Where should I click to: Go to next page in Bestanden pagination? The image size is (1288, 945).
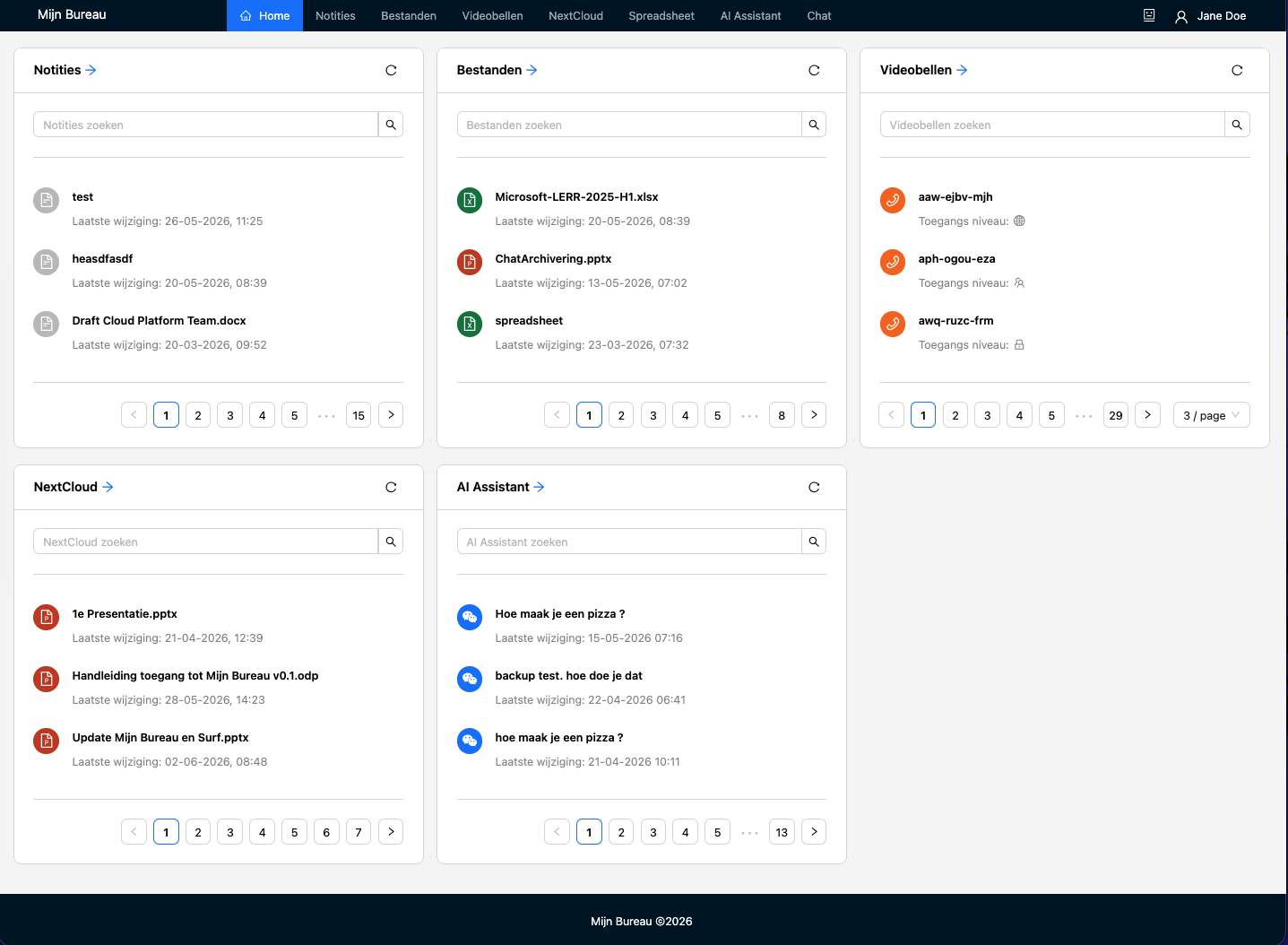pyautogui.click(x=814, y=415)
